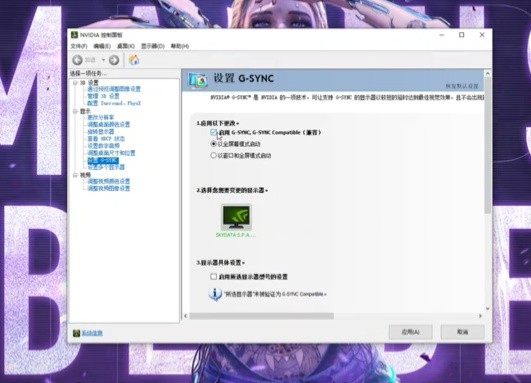Click the Forward arrow toolbar button
This screenshot has width=531, height=383.
[114, 60]
